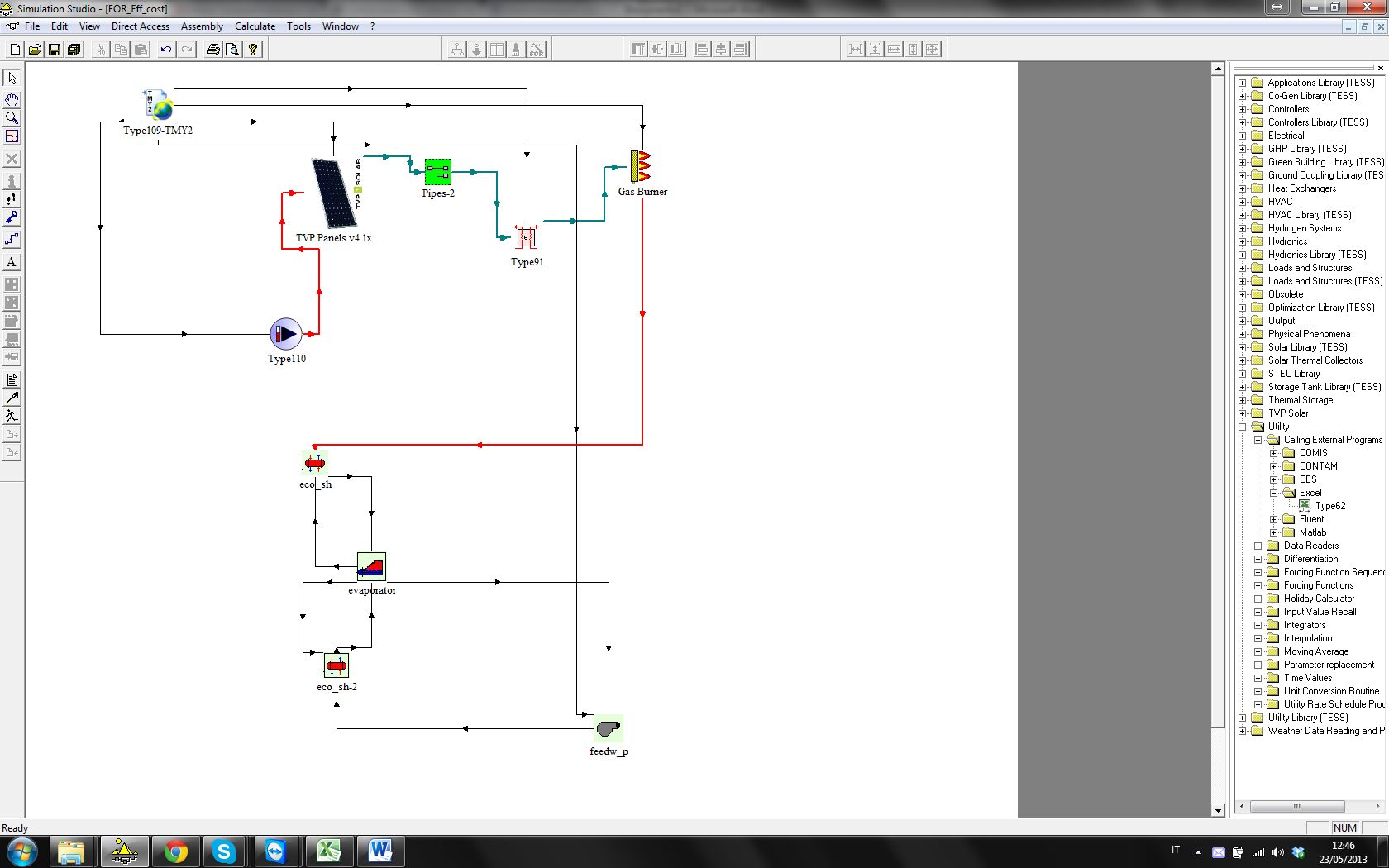Select the Gas Burner component
Viewport: 1389px width, 868px height.
tap(641, 166)
